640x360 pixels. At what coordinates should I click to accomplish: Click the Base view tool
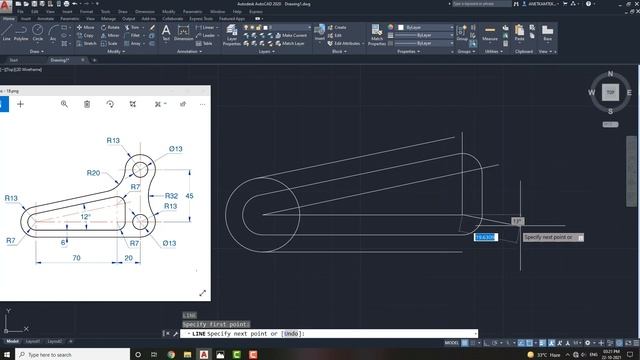[547, 33]
